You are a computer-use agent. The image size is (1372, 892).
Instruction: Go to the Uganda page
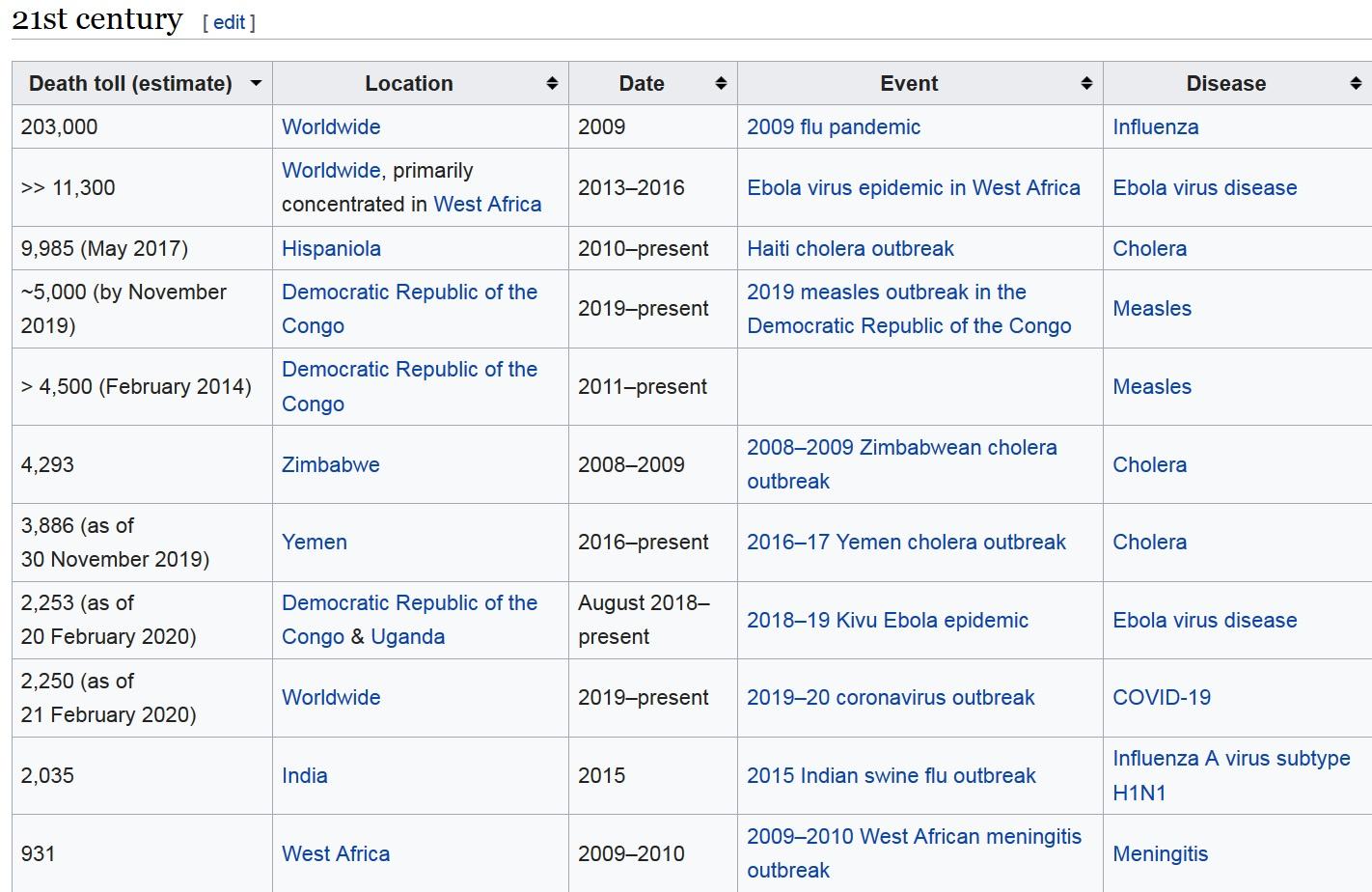tap(407, 636)
